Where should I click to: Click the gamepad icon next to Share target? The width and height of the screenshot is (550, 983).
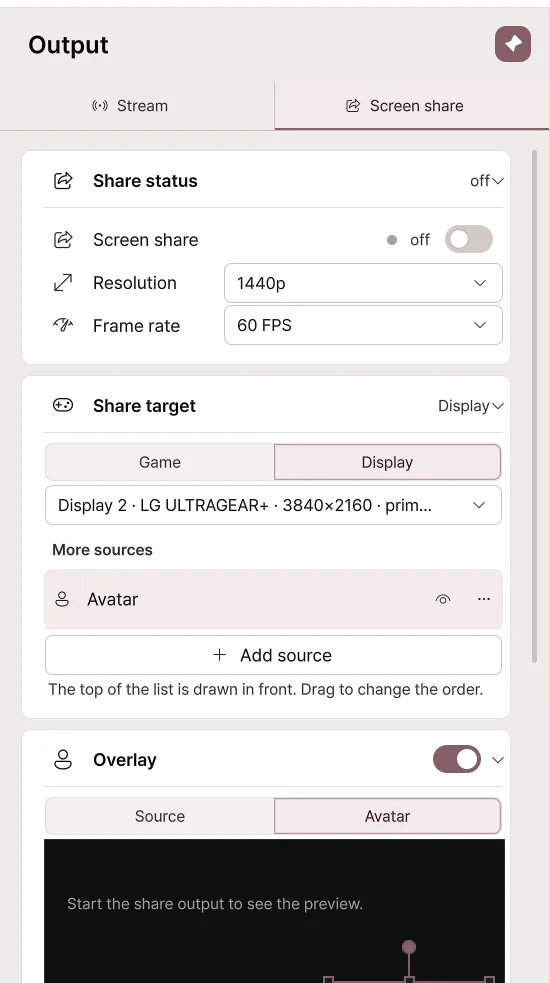(x=63, y=406)
